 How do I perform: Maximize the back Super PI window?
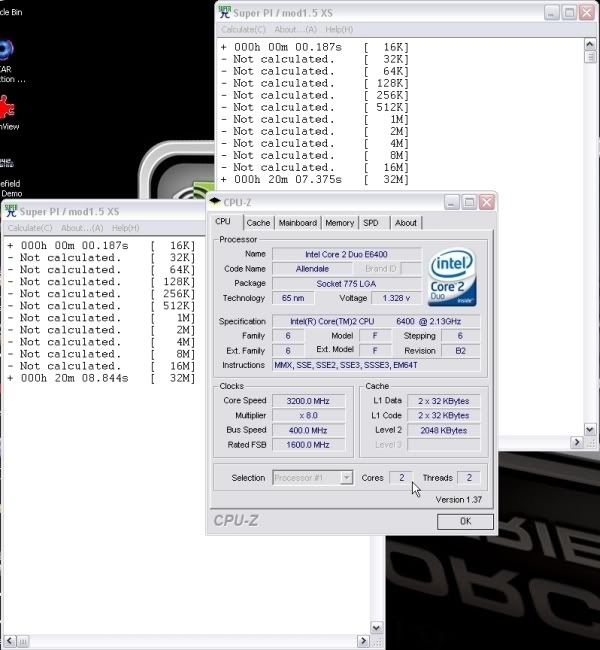click(x=569, y=13)
